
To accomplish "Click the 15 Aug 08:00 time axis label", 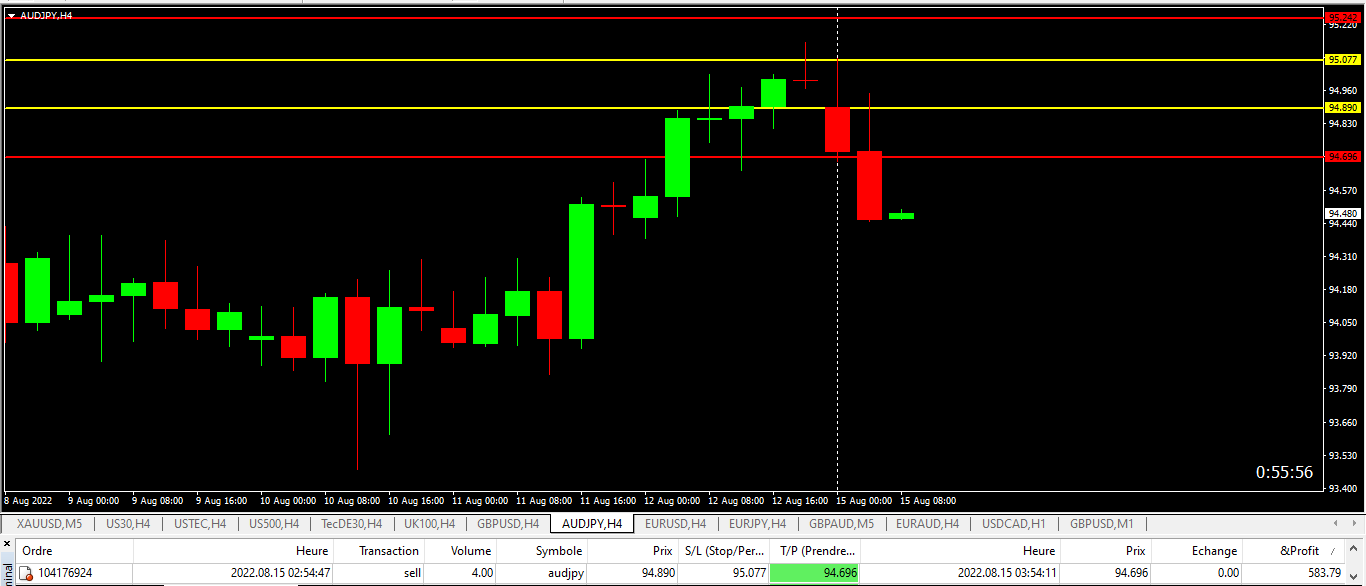I will click(928, 500).
